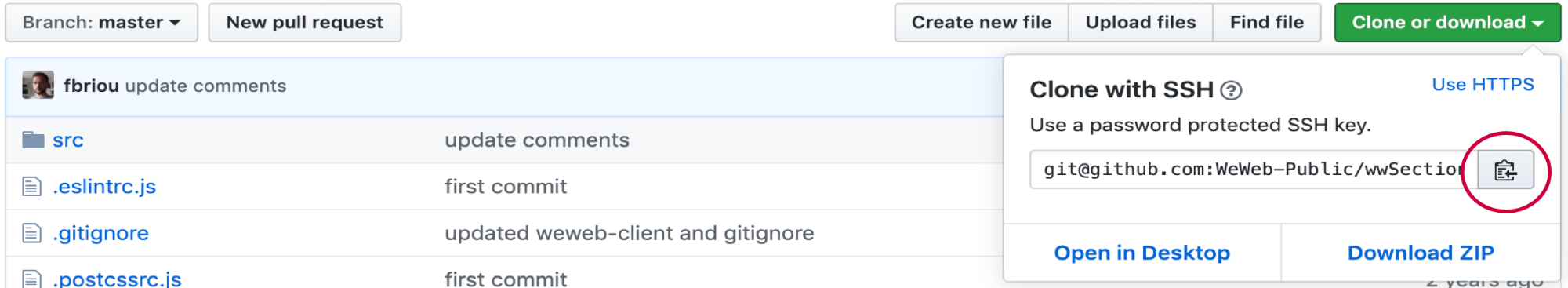Image resolution: width=1568 pixels, height=288 pixels.
Task: Copy the SSH clone URL to clipboard
Action: pos(1505,170)
